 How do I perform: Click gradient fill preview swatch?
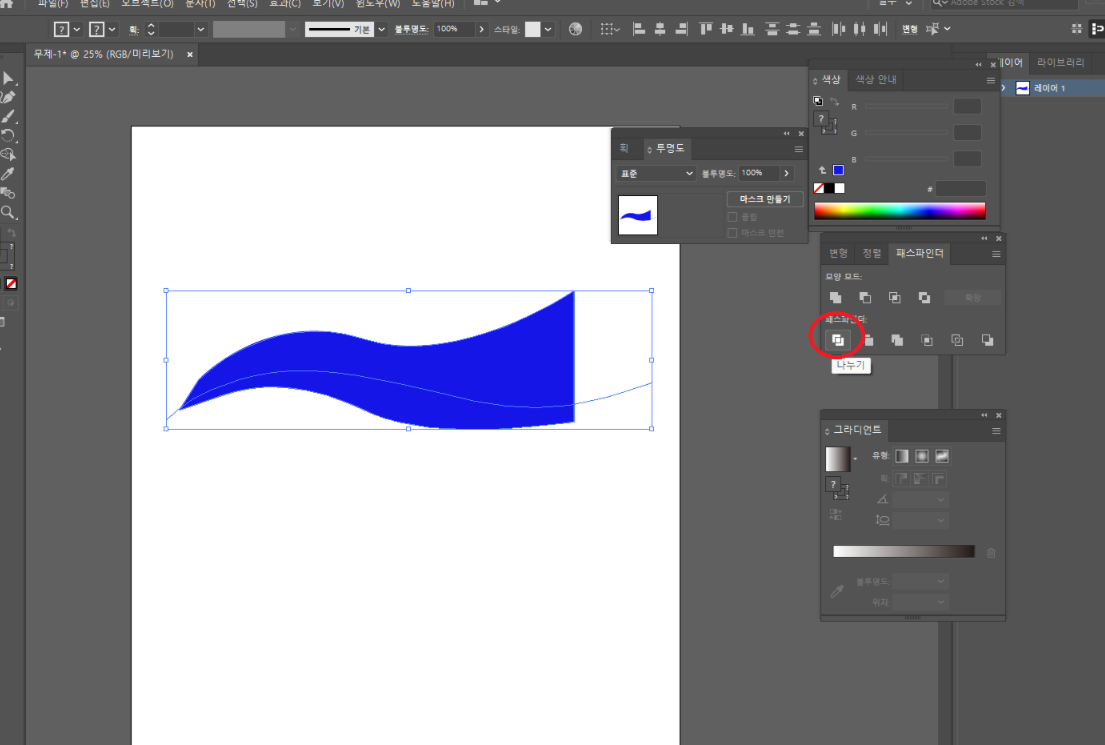pos(837,459)
